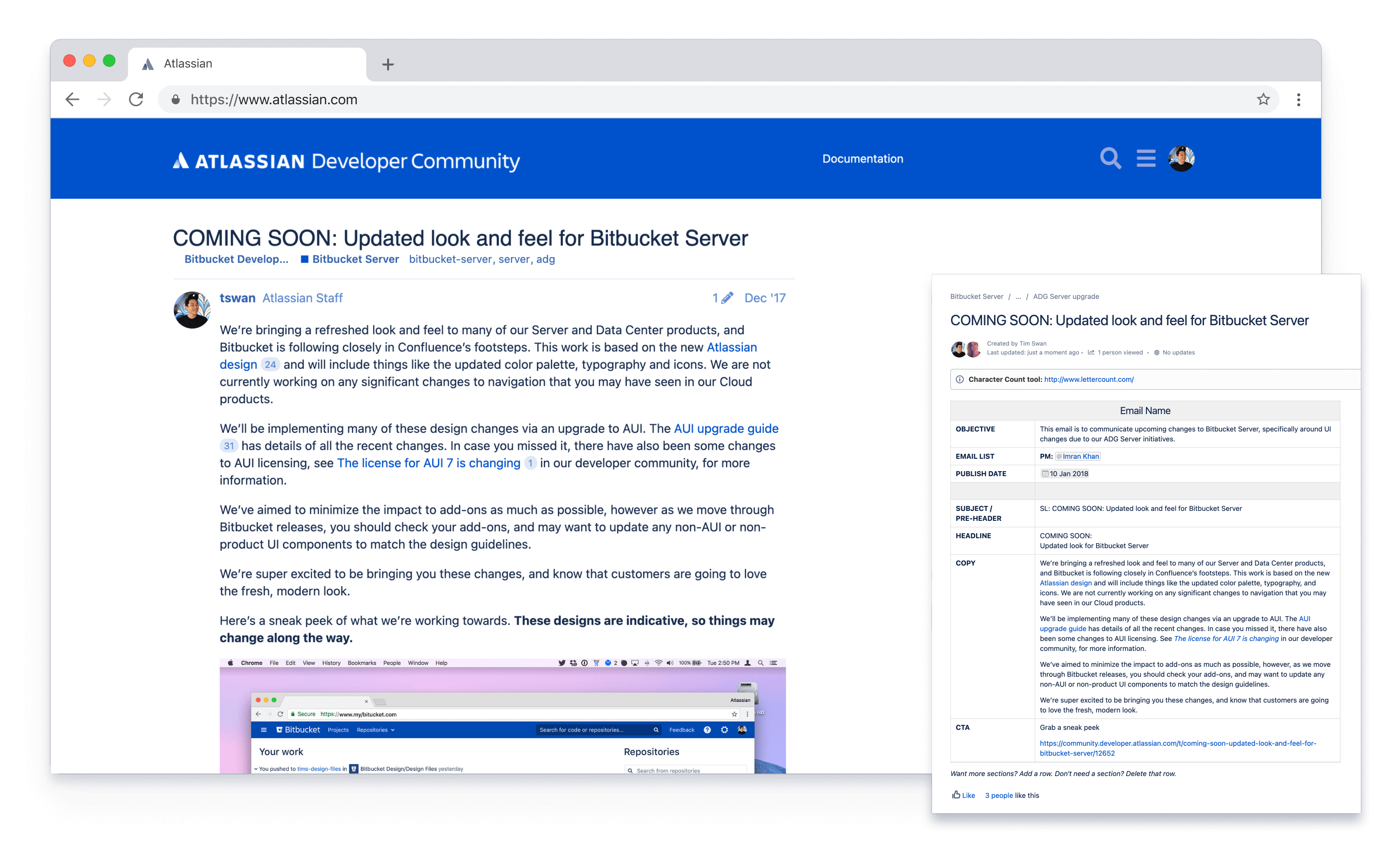
Task: Open new tab with plus icon
Action: [x=388, y=64]
